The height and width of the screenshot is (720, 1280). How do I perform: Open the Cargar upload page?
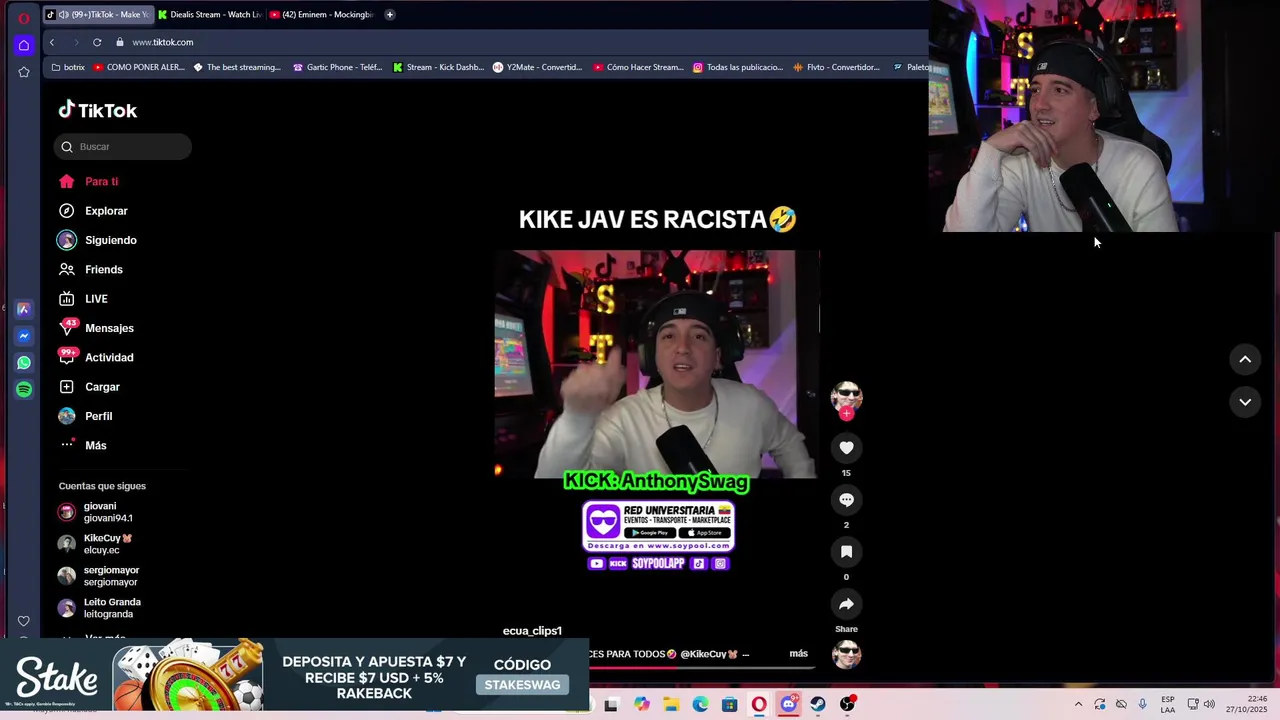click(89, 387)
